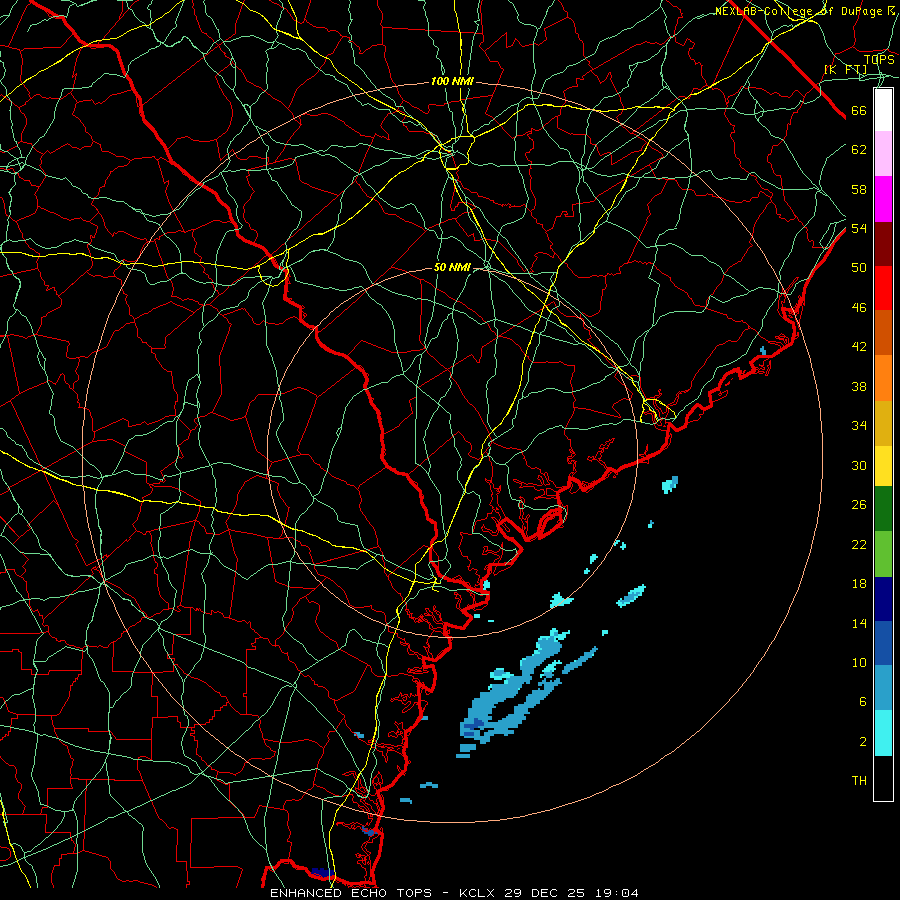Click the navy 14 kft legend swatch
The image size is (900, 900).
pos(883,599)
